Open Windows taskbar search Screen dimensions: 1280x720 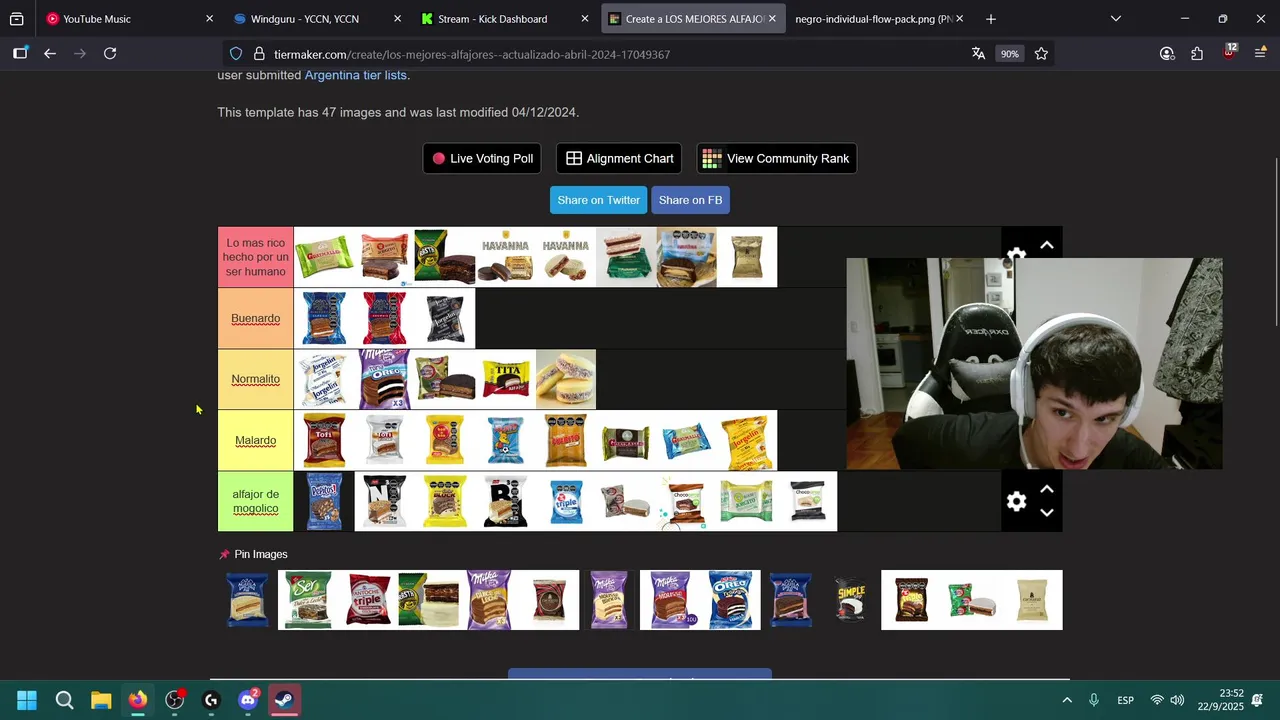tap(64, 700)
